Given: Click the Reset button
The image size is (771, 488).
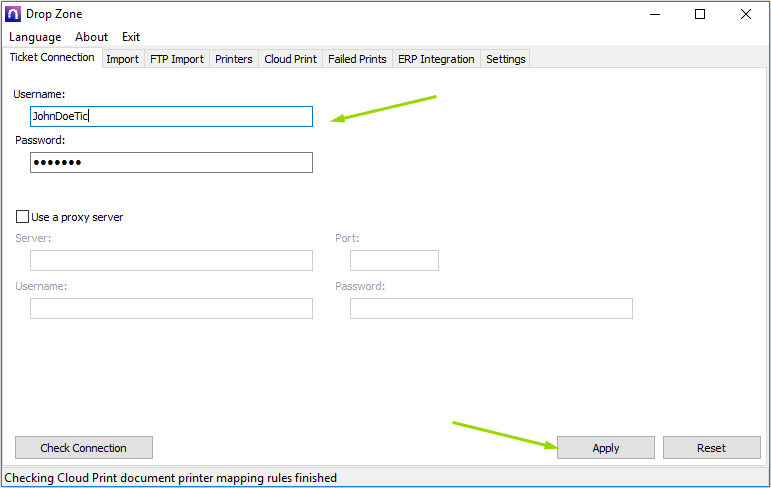Looking at the screenshot, I should coord(712,448).
